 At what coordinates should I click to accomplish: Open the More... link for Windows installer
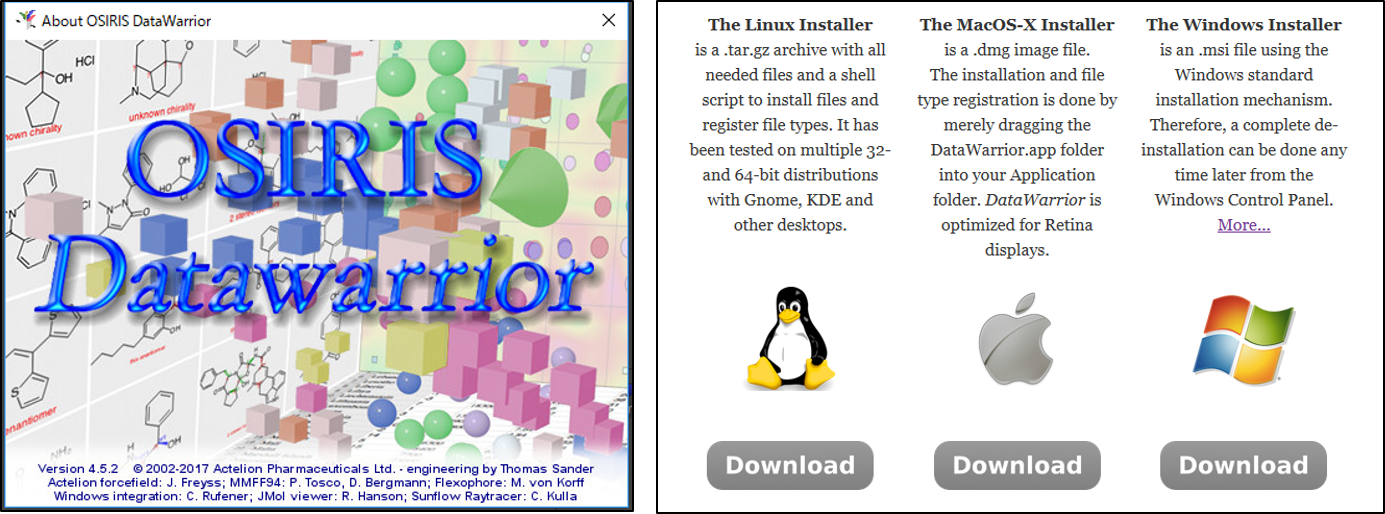point(1243,225)
